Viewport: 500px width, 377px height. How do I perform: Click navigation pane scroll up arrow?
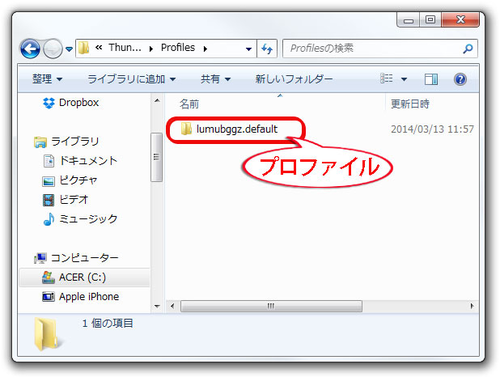coord(157,101)
